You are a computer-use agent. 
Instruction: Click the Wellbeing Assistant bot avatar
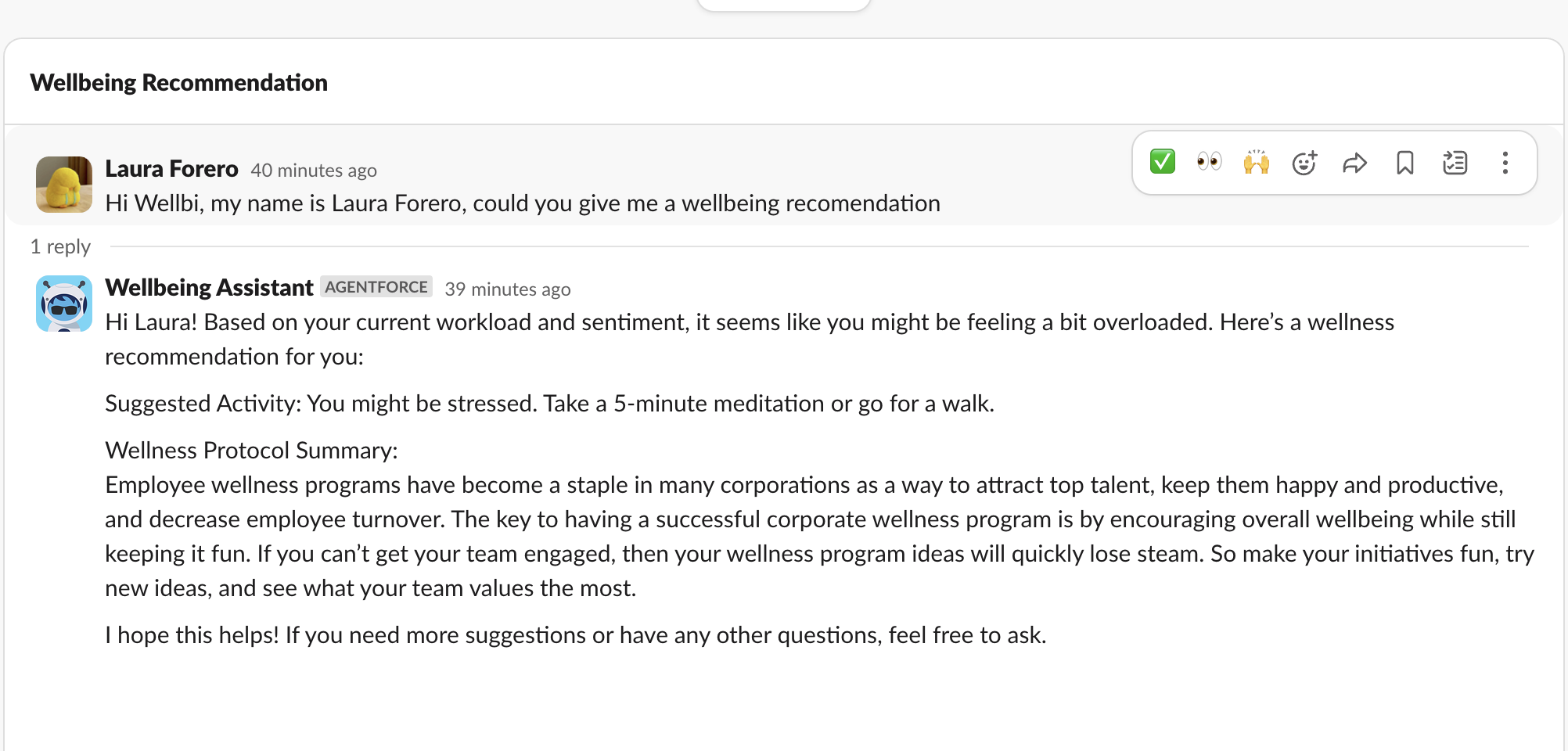[x=64, y=303]
